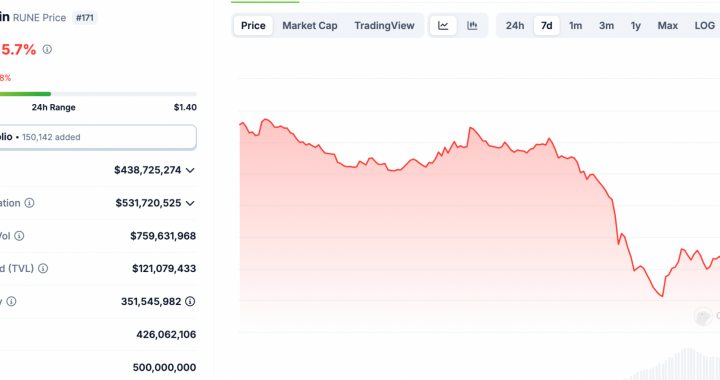Click the $1.40 range high value
Viewport: 720px width, 380px height.
pyautogui.click(x=185, y=107)
